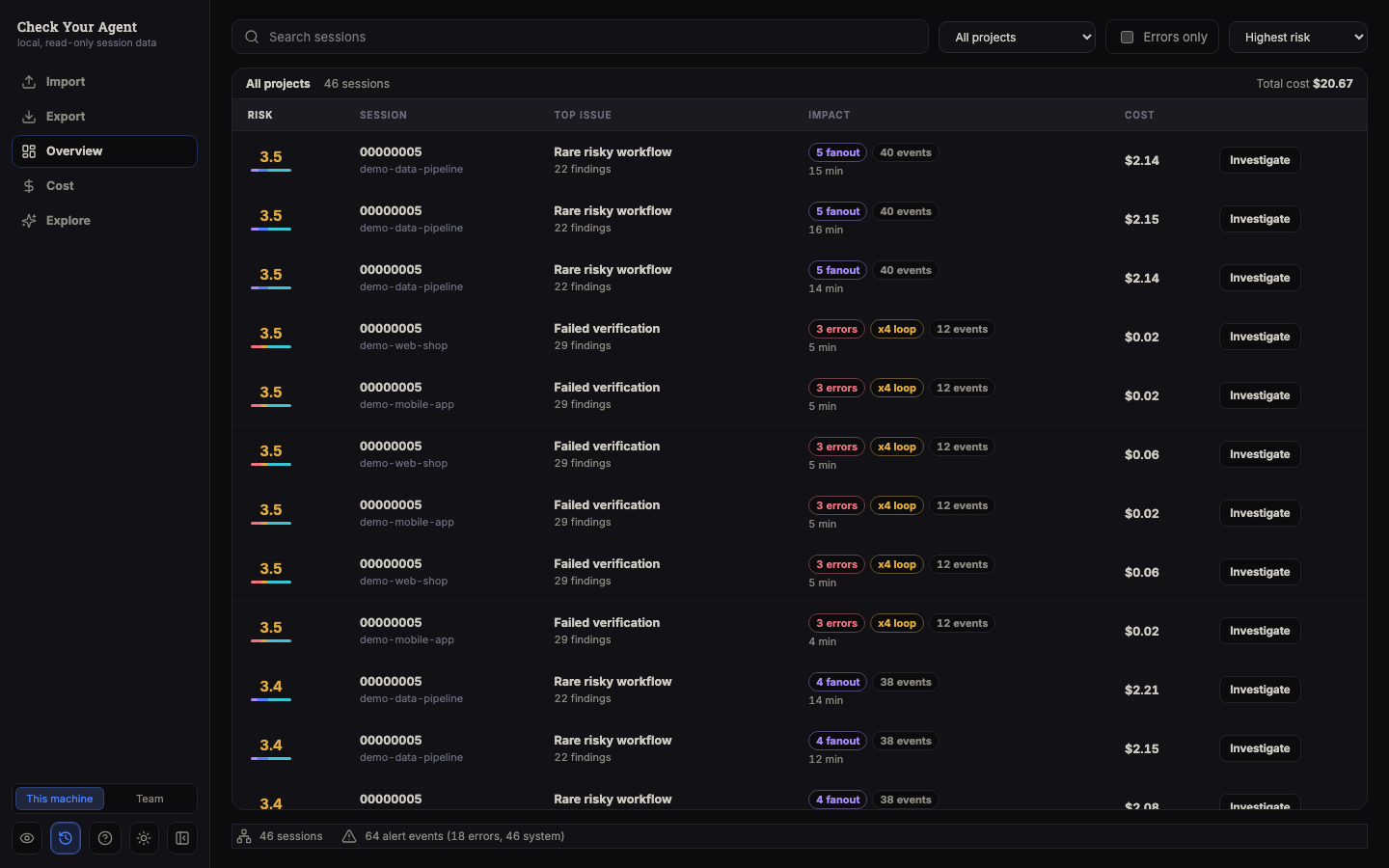Screen dimensions: 1389x868
Task: Toggle theme with the sun icon
Action: pyautogui.click(x=144, y=838)
